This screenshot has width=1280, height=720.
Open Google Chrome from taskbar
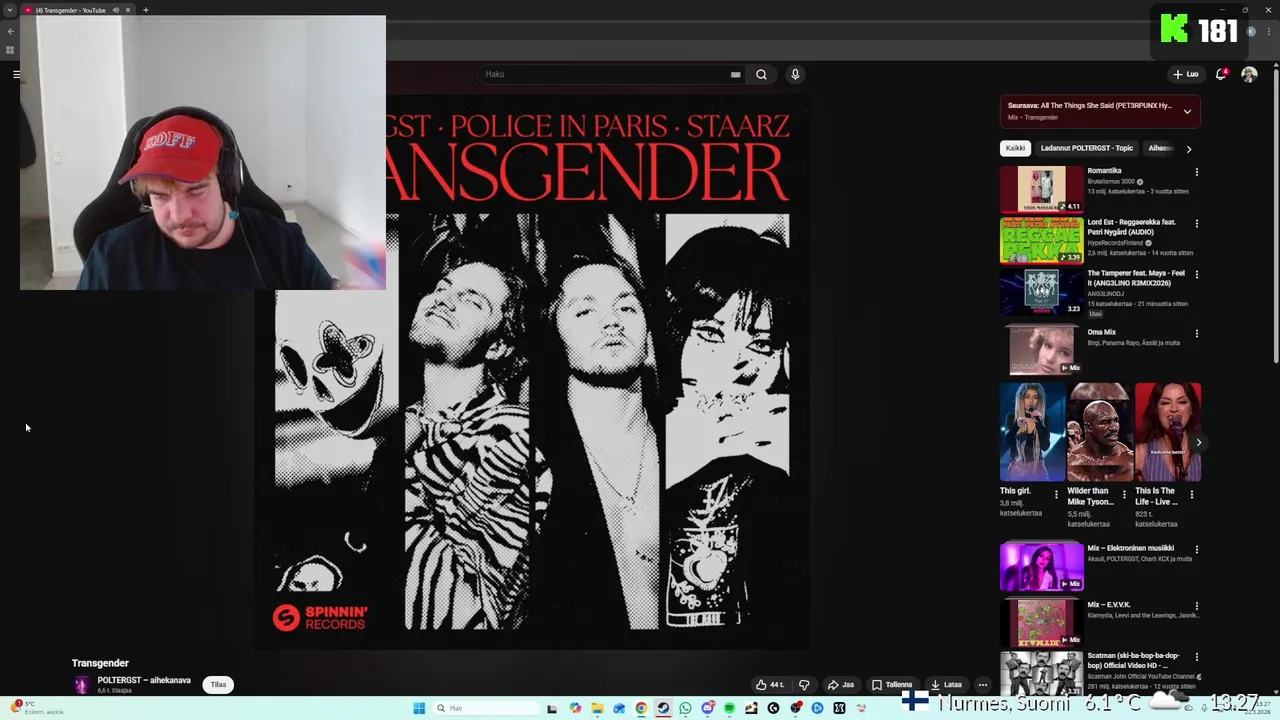tap(641, 708)
